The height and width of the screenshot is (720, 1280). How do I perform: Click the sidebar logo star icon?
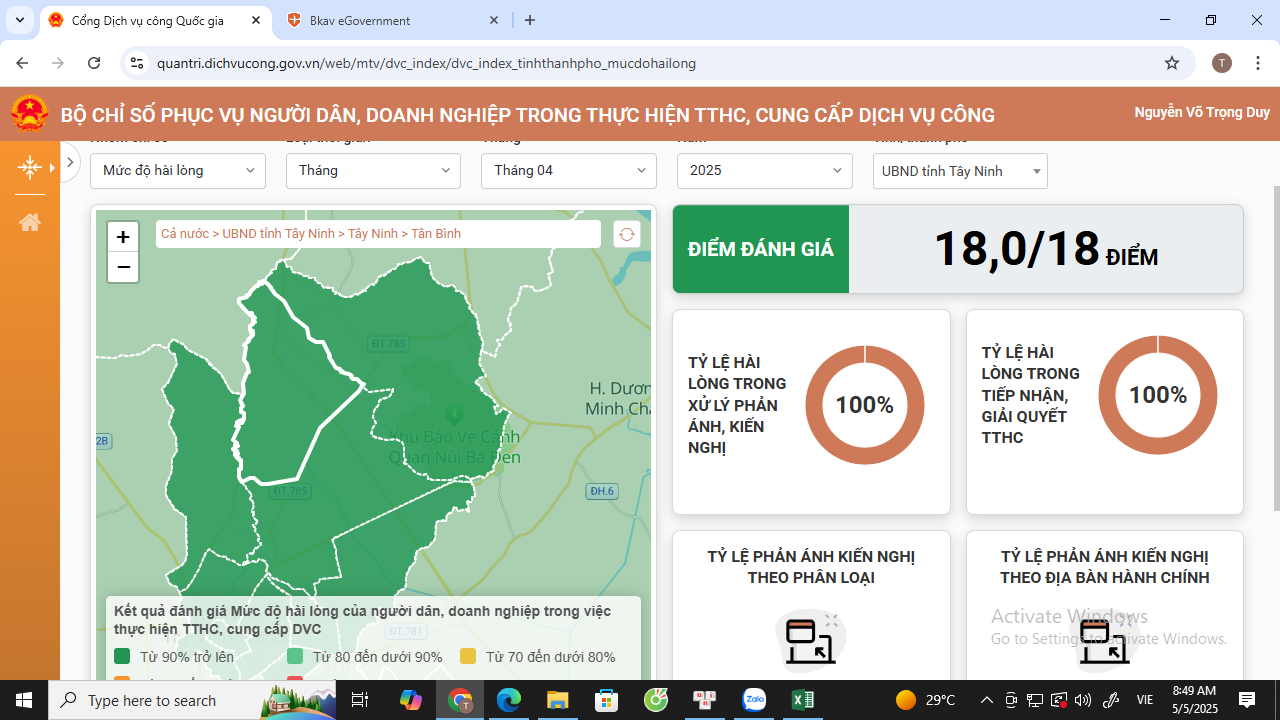(x=30, y=167)
